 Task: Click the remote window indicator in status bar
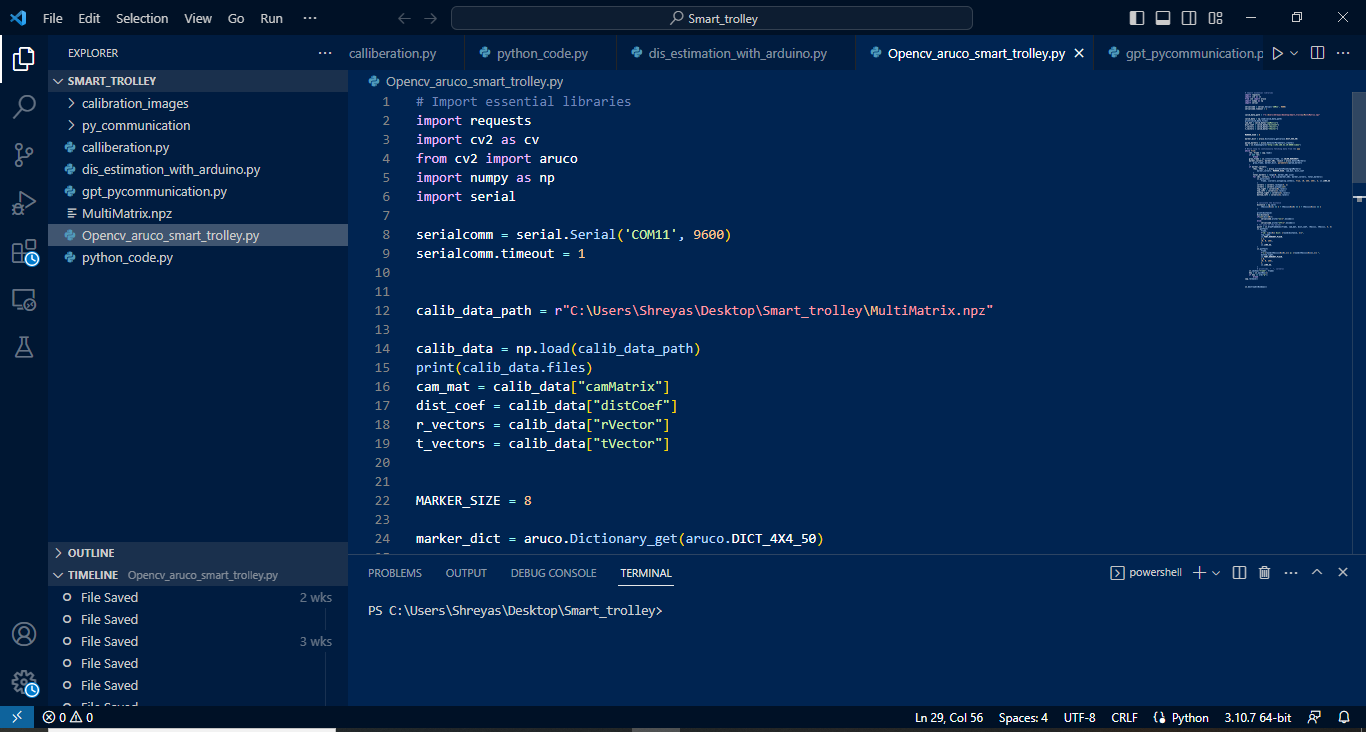coord(16,717)
